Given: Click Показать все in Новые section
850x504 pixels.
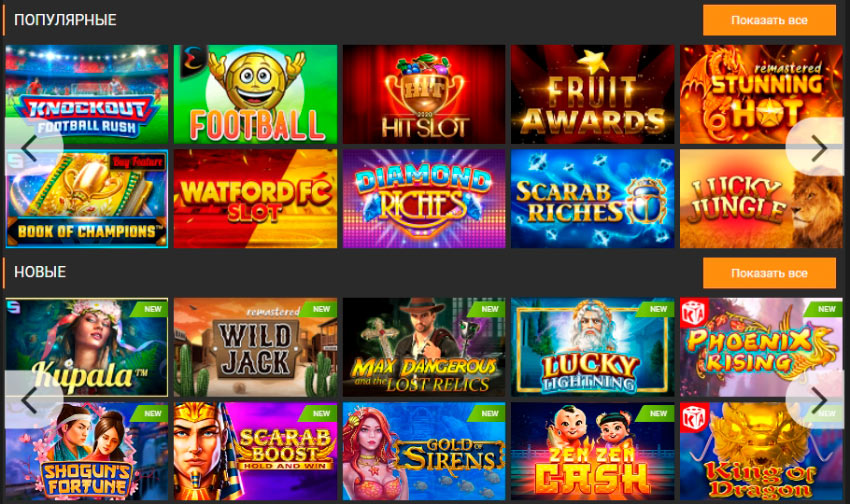Looking at the screenshot, I should tap(769, 273).
